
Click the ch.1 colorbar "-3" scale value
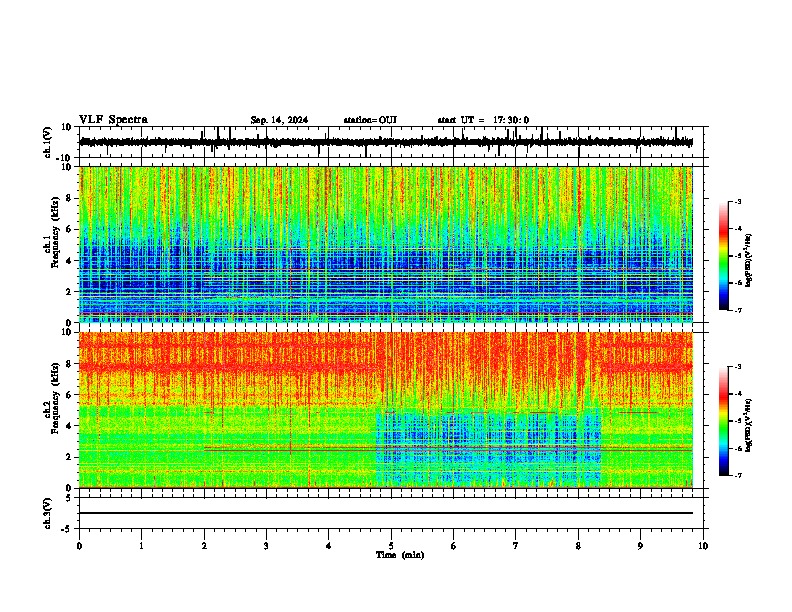(737, 202)
